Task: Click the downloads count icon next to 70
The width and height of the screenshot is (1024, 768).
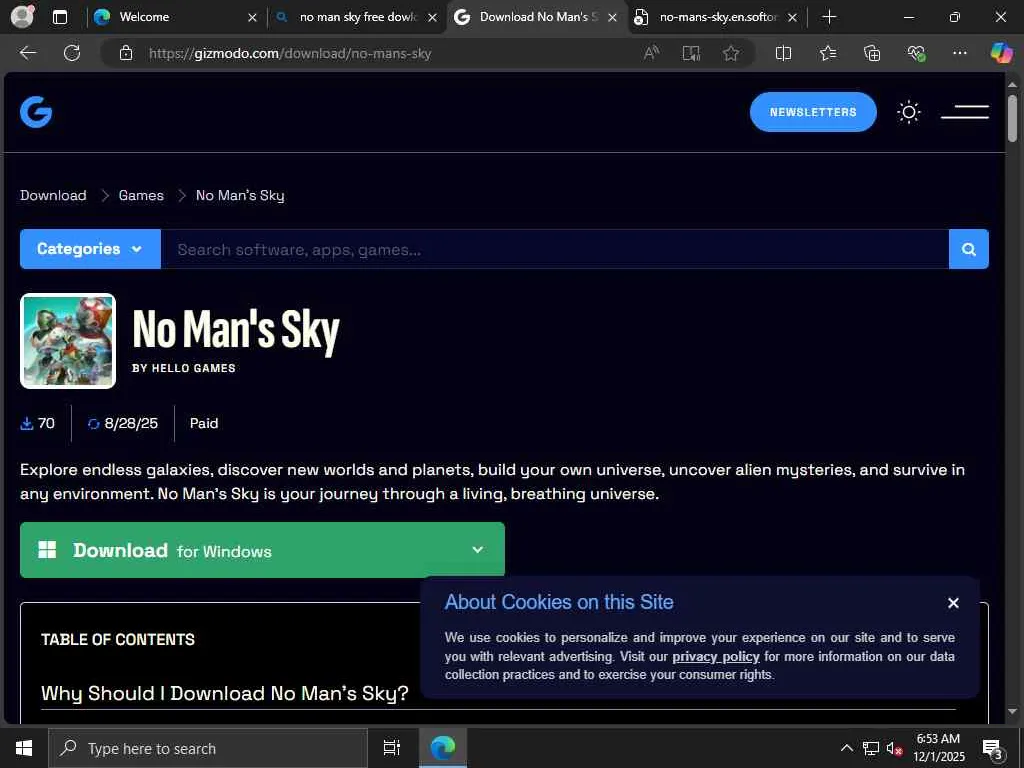Action: [x=27, y=424]
